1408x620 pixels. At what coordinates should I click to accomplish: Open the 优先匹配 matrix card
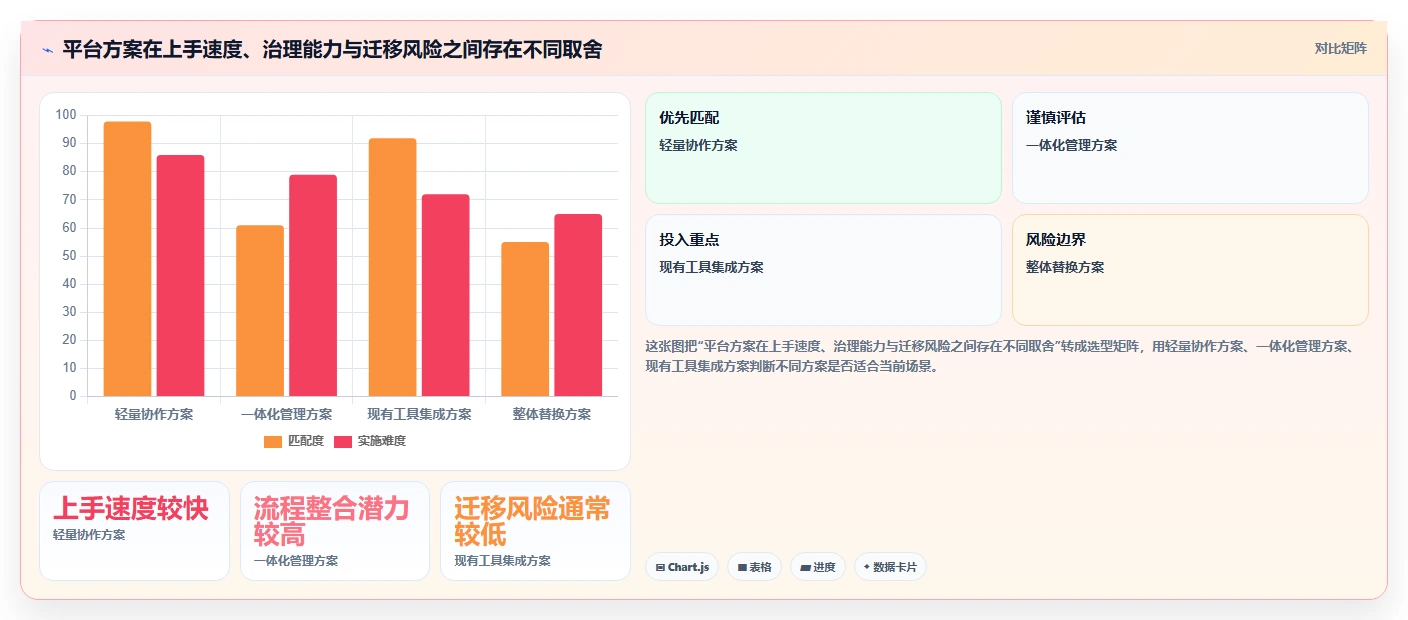pyautogui.click(x=823, y=148)
